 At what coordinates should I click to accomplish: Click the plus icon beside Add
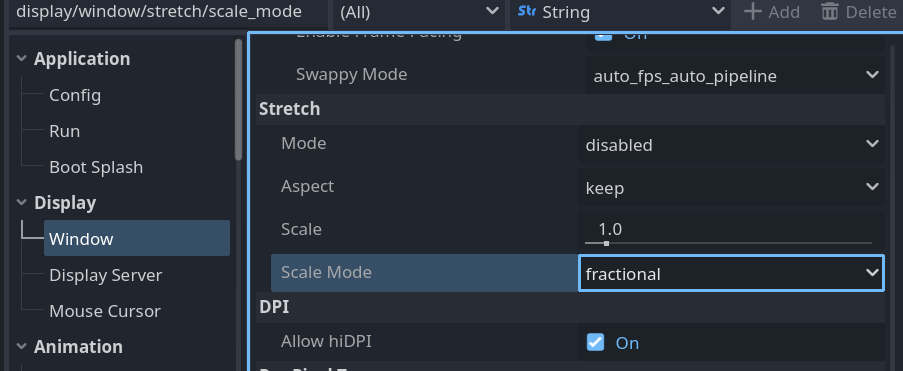click(753, 11)
